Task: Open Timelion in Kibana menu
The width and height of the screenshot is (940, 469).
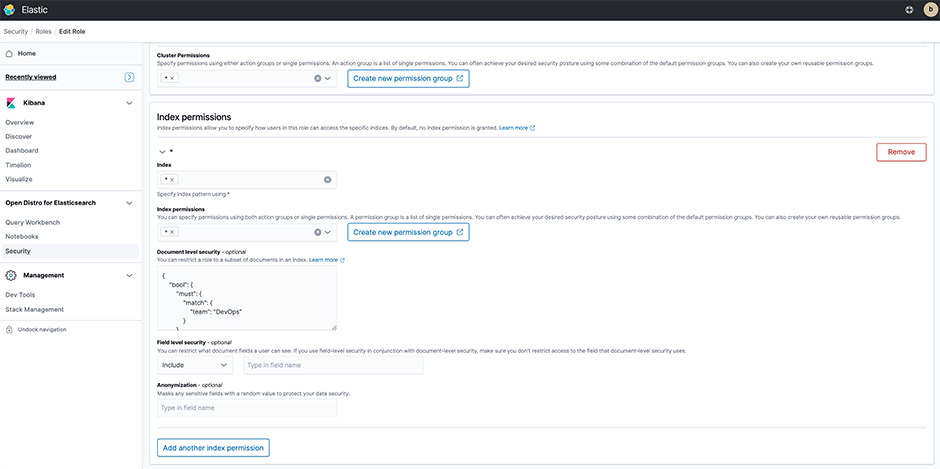Action: (x=18, y=165)
